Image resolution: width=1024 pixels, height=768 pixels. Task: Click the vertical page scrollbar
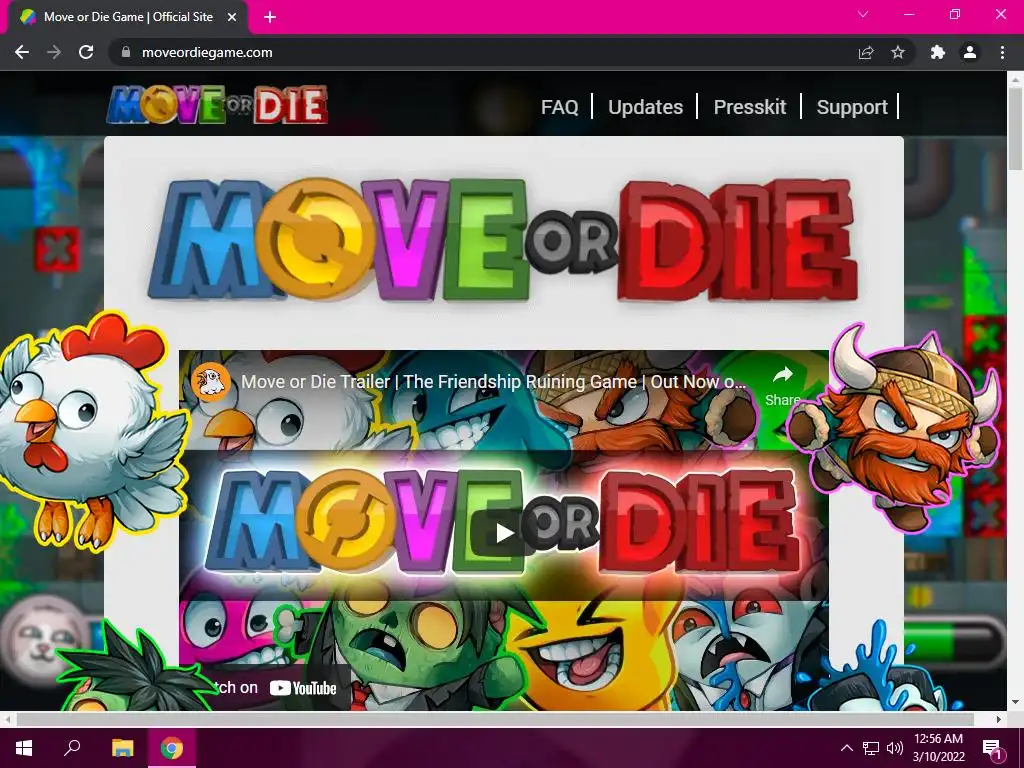[x=1014, y=129]
